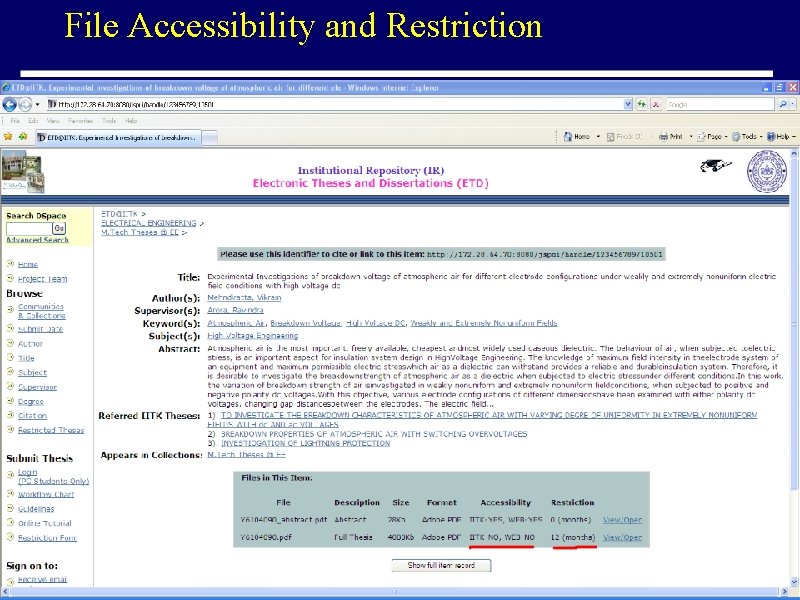This screenshot has width=800, height=600.
Task: Open the Print icon's dropdown arrow
Action: tap(689, 135)
